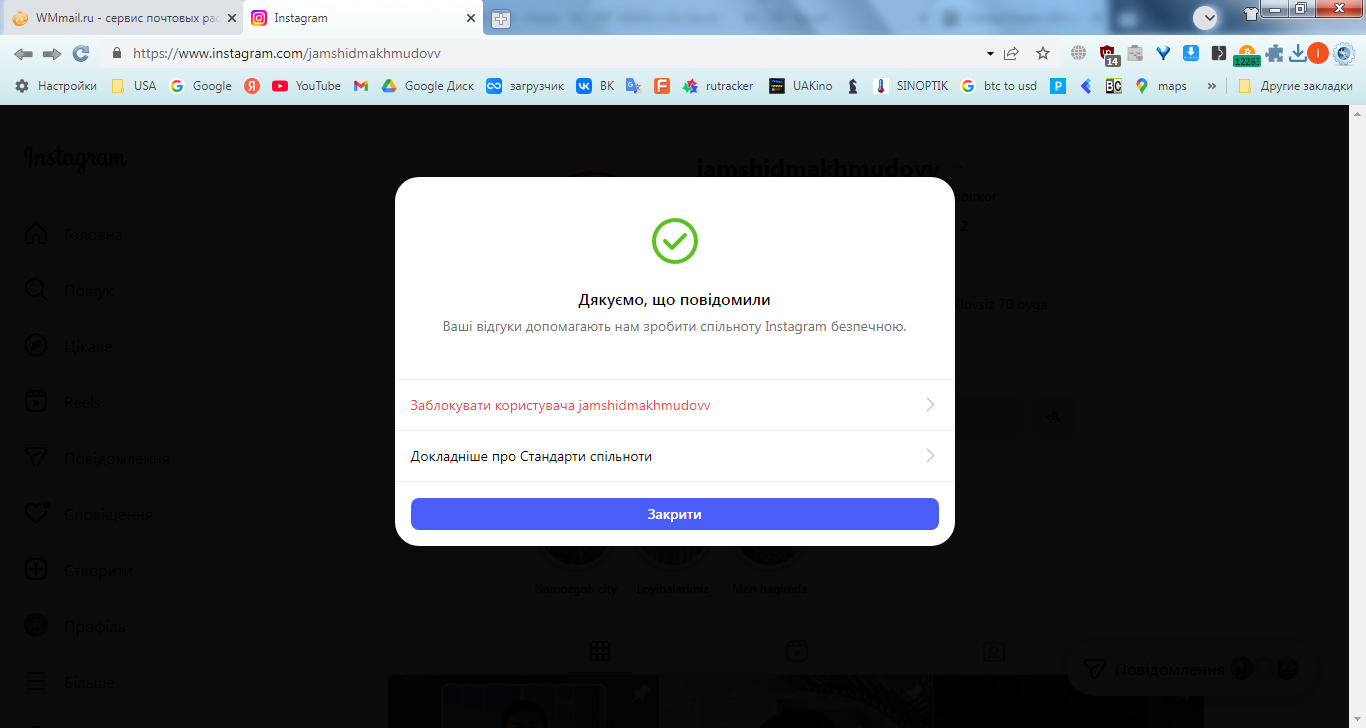Close the Instagram browser tab

(x=471, y=18)
